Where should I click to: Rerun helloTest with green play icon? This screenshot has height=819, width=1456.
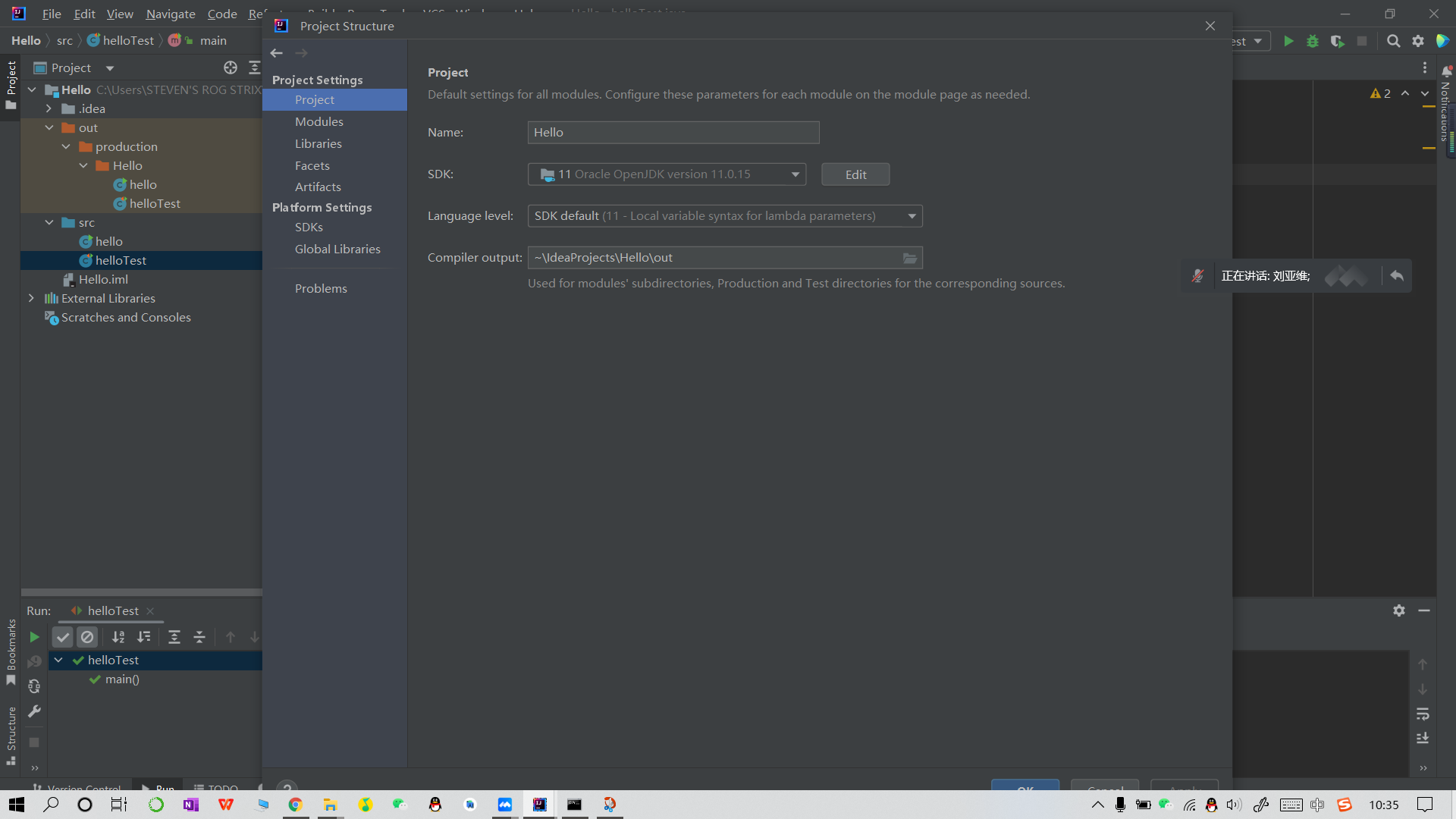(x=34, y=637)
